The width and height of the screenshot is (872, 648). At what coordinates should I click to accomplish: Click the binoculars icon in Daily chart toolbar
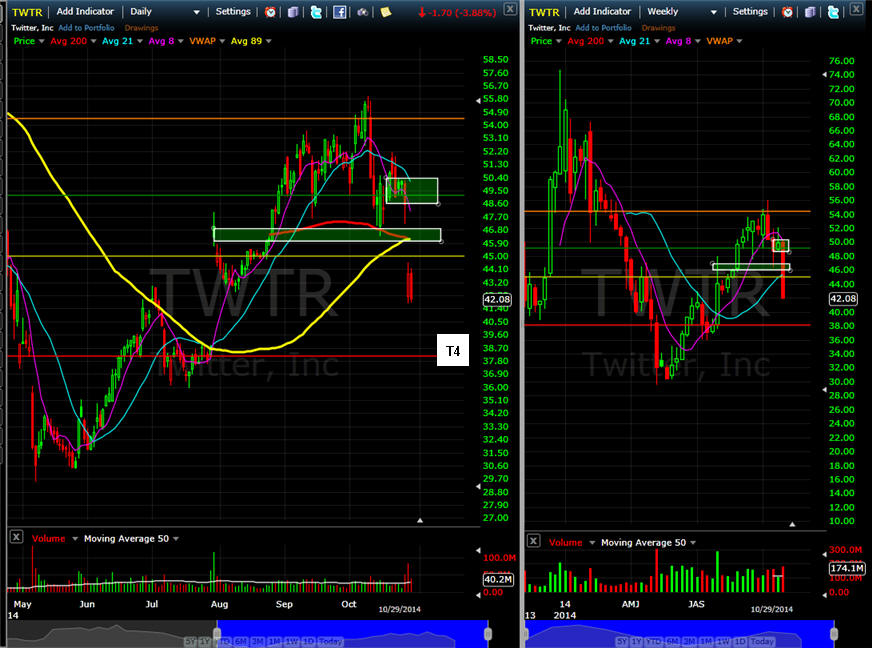[x=362, y=12]
